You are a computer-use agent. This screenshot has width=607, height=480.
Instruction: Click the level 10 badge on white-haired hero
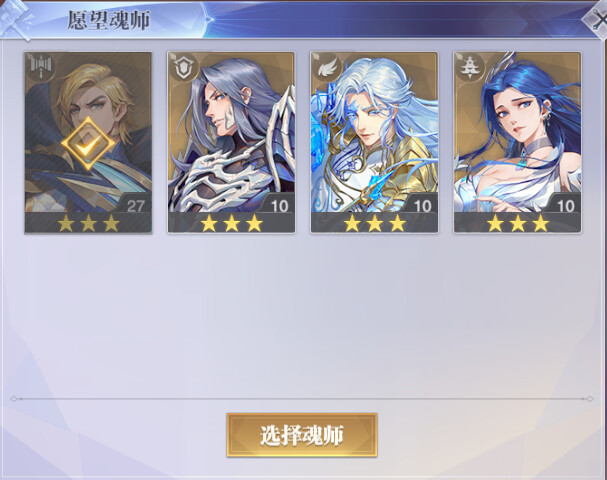[422, 205]
